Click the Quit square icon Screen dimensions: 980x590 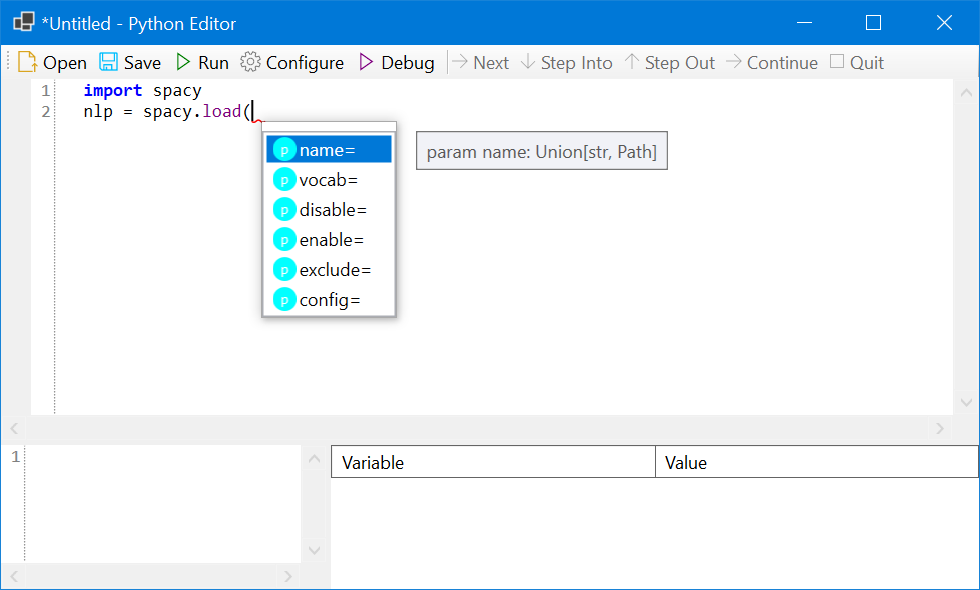click(837, 61)
